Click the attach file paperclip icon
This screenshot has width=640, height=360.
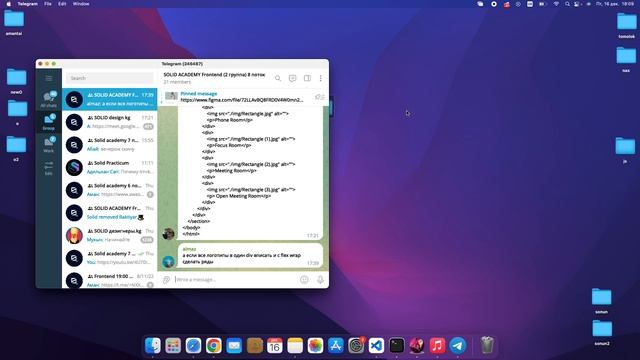(x=166, y=280)
